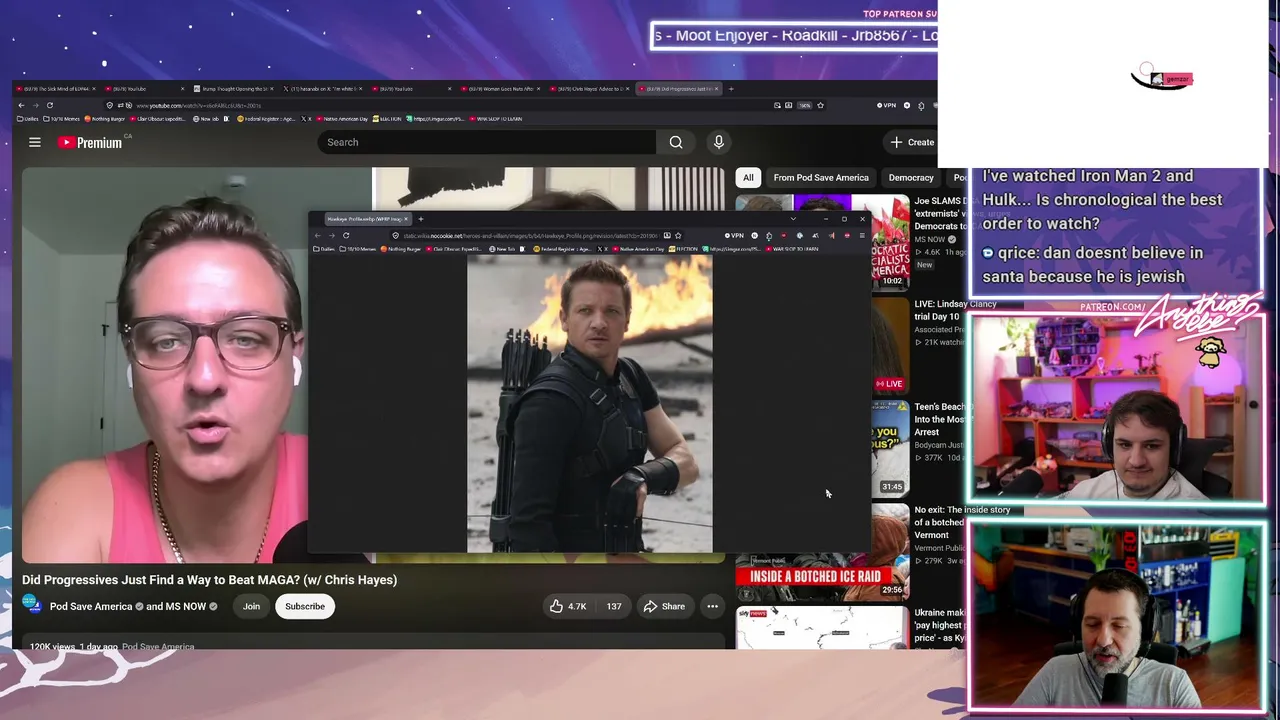1280x720 pixels.
Task: Open the Pod Save America channel avatar
Action: (32, 606)
